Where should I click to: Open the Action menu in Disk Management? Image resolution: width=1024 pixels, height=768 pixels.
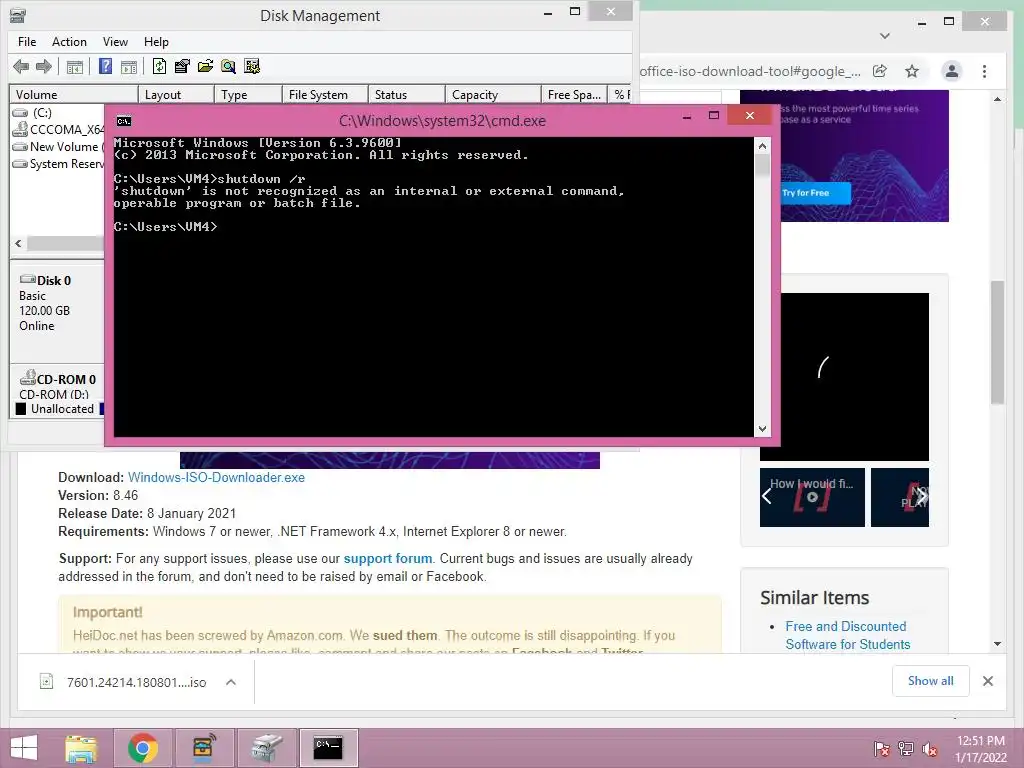click(x=69, y=42)
